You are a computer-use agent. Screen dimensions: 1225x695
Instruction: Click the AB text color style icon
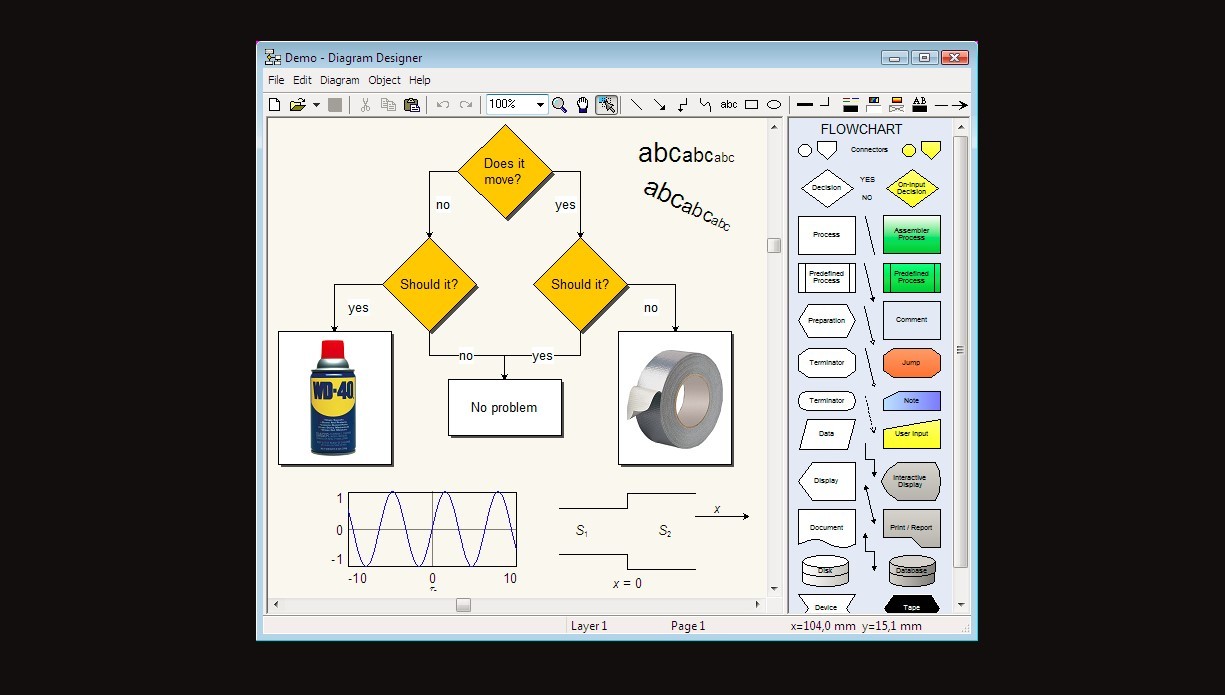coord(920,104)
